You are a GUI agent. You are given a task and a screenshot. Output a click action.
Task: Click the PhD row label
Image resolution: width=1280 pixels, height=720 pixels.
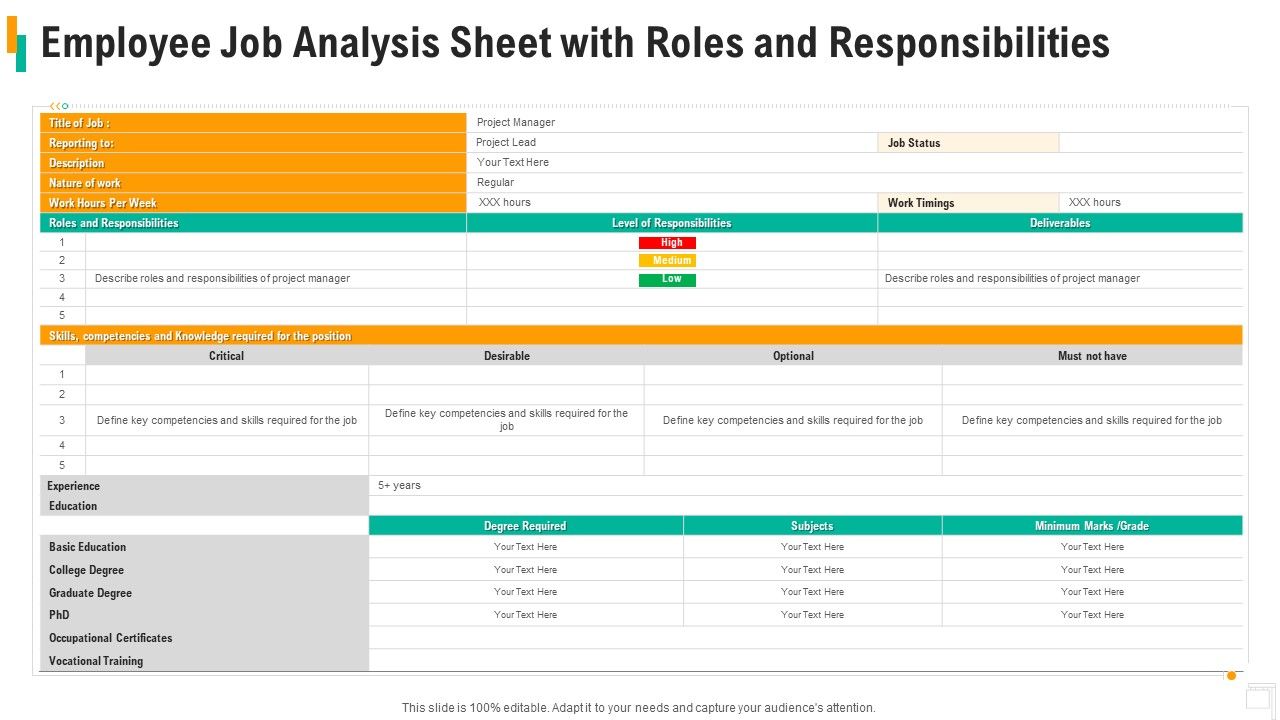pos(204,615)
